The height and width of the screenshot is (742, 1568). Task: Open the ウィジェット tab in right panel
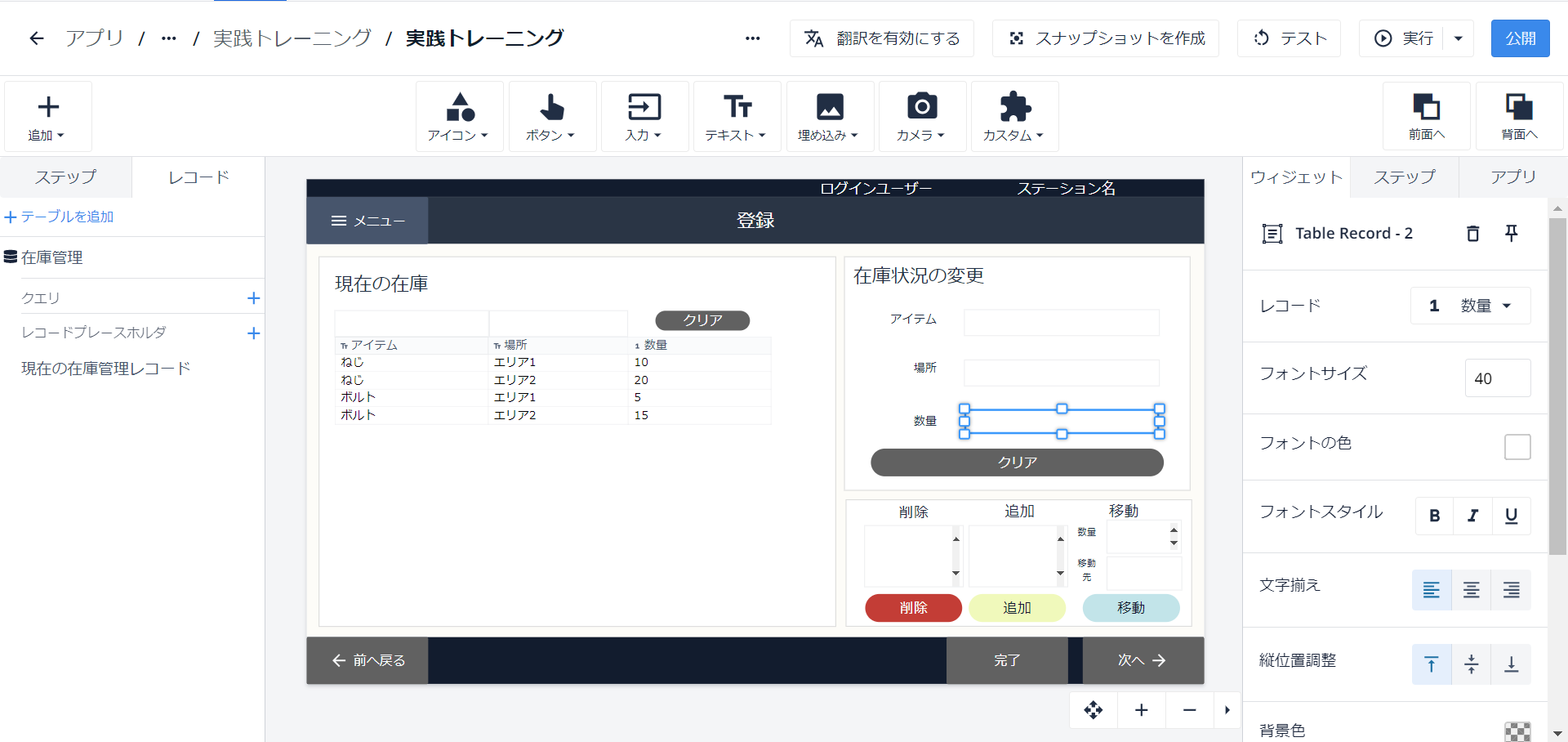coord(1296,177)
